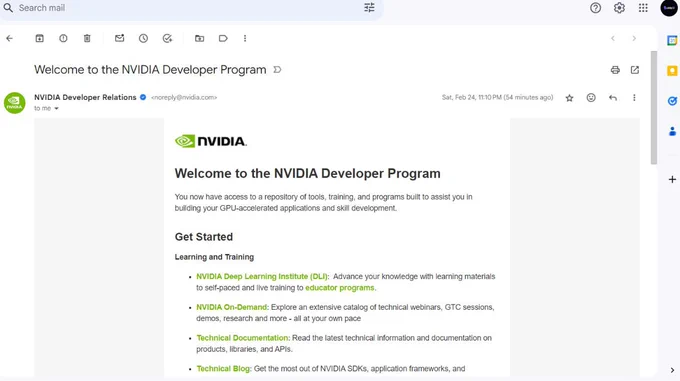Click the magnifier search icon
Screen dimensions: 680x381
pyautogui.click(x=8, y=8)
